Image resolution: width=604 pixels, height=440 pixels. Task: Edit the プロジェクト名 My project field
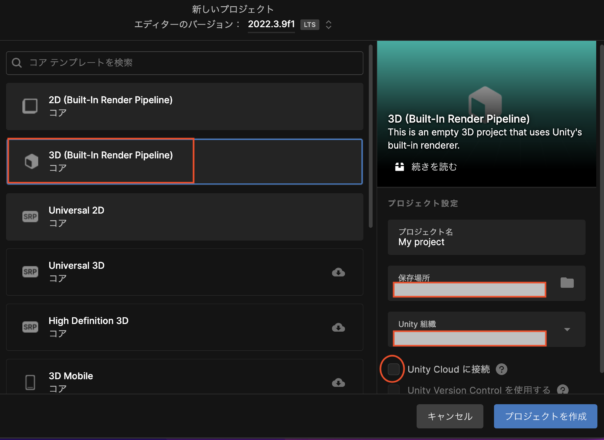point(487,237)
